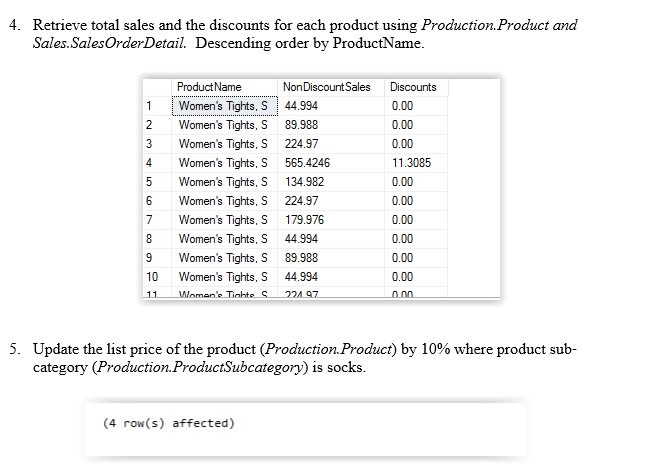The image size is (660, 473).
Task: Click Women's Tights, S in row 5
Action: [223, 182]
